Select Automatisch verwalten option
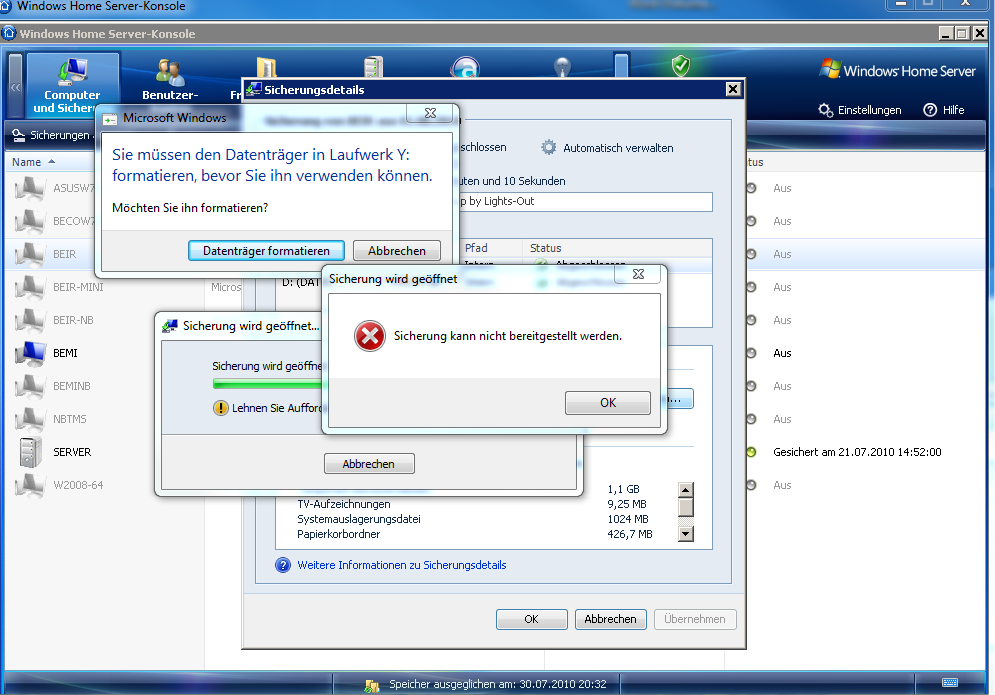Viewport: 995px width, 695px height. [607, 148]
